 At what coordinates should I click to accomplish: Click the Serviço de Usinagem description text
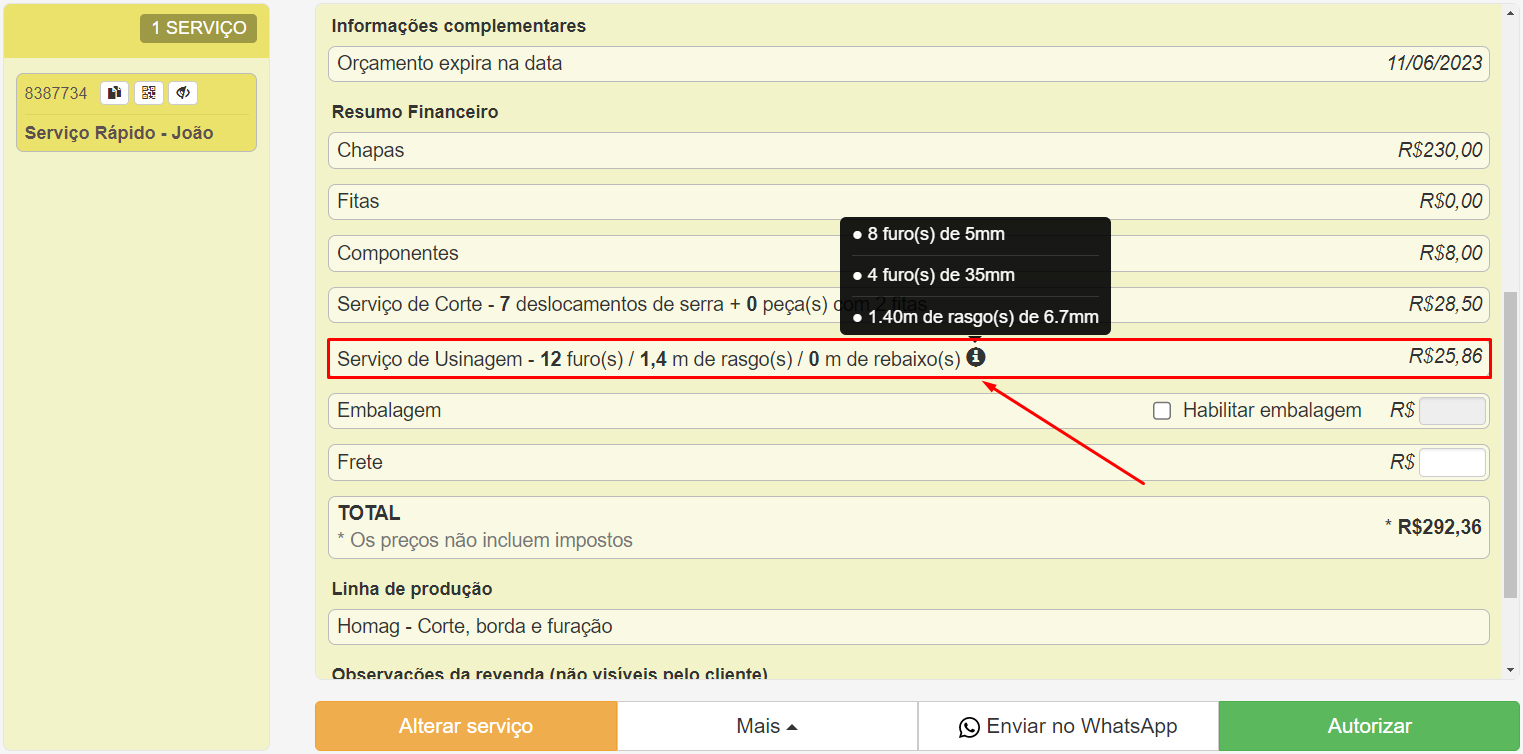pos(649,357)
